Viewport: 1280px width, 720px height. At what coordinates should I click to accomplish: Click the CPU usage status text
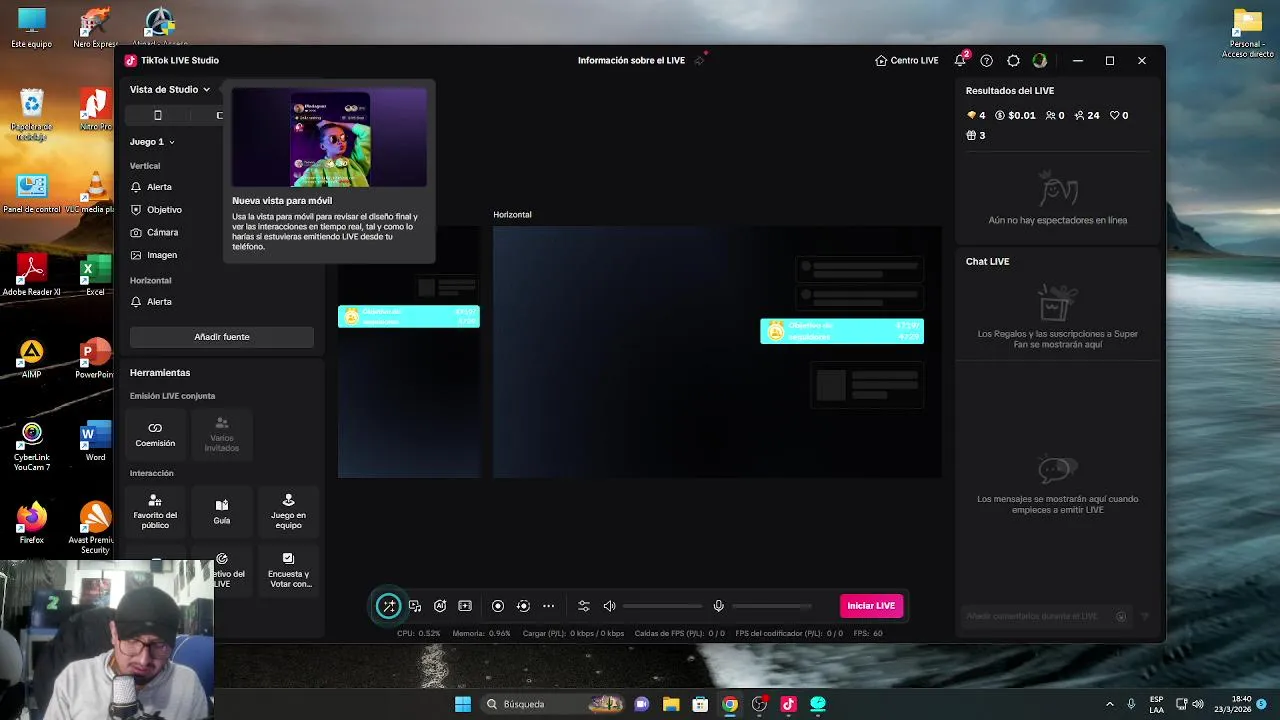click(418, 633)
